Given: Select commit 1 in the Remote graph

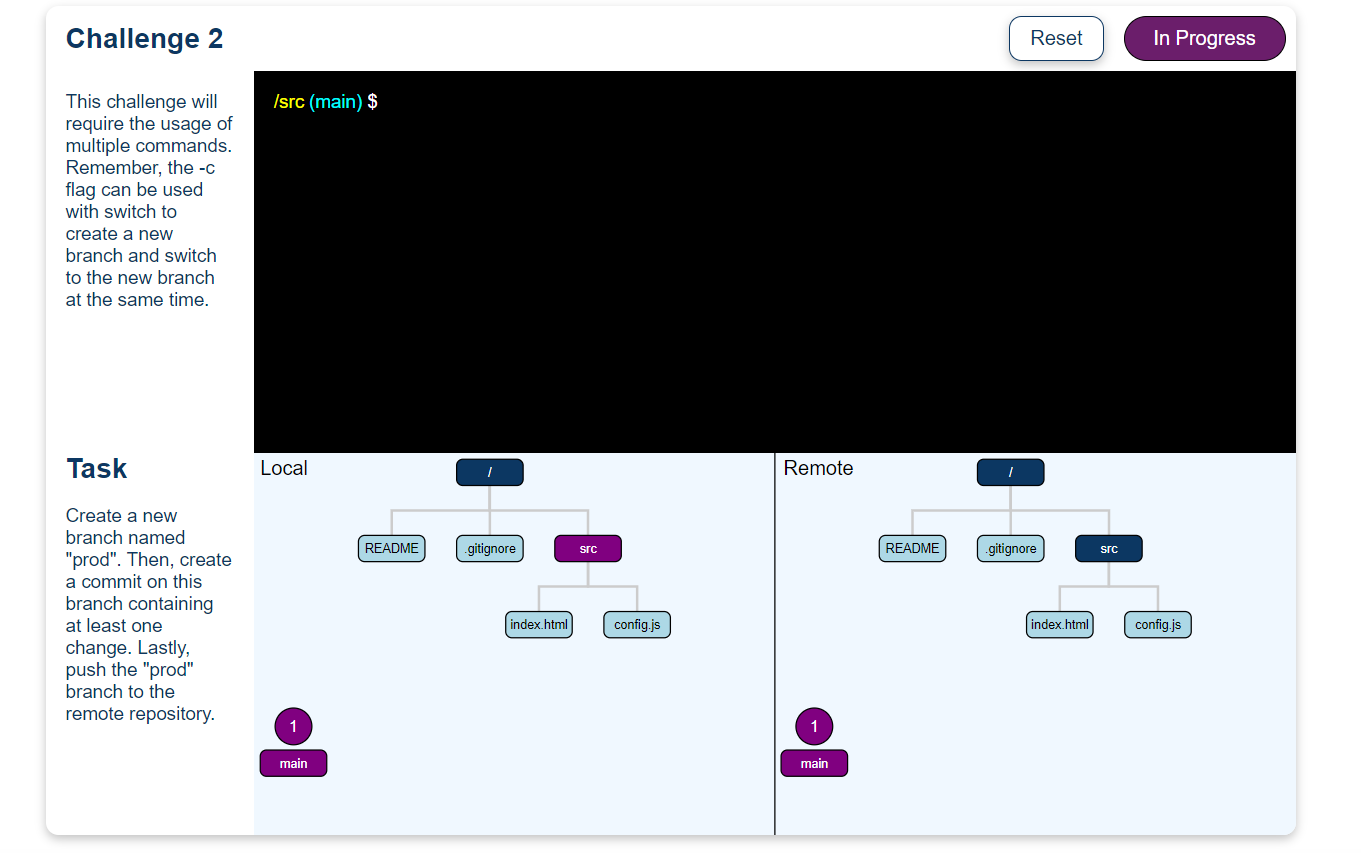Looking at the screenshot, I should click(x=814, y=726).
